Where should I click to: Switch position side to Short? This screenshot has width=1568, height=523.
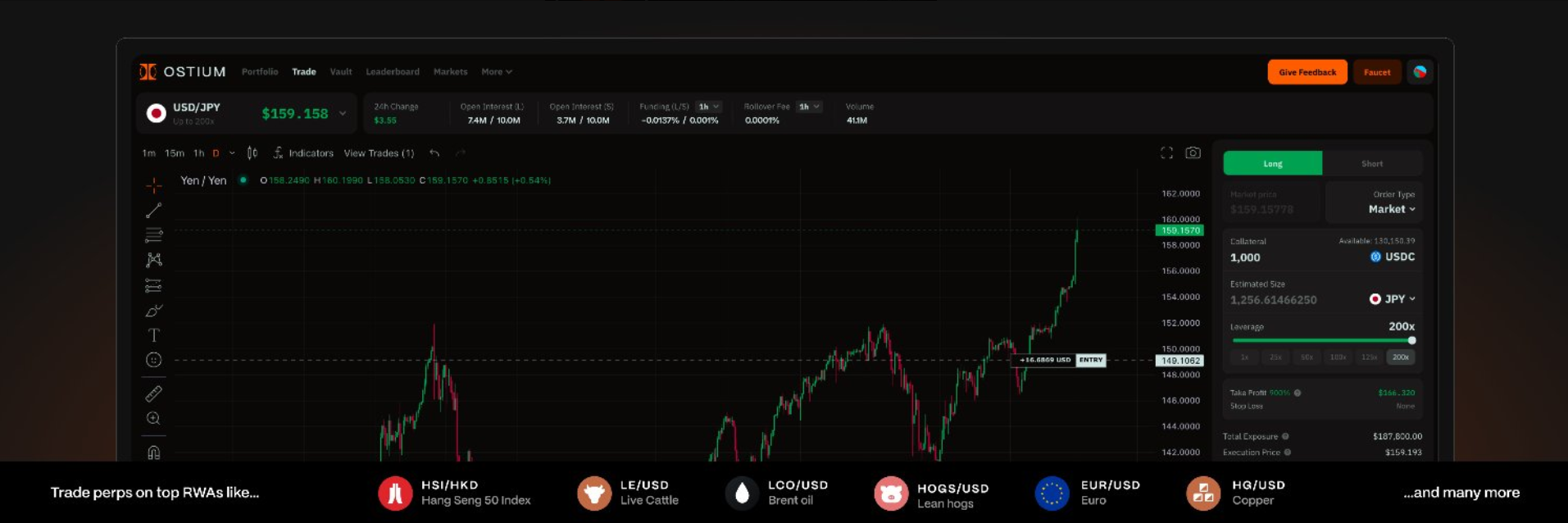1371,164
